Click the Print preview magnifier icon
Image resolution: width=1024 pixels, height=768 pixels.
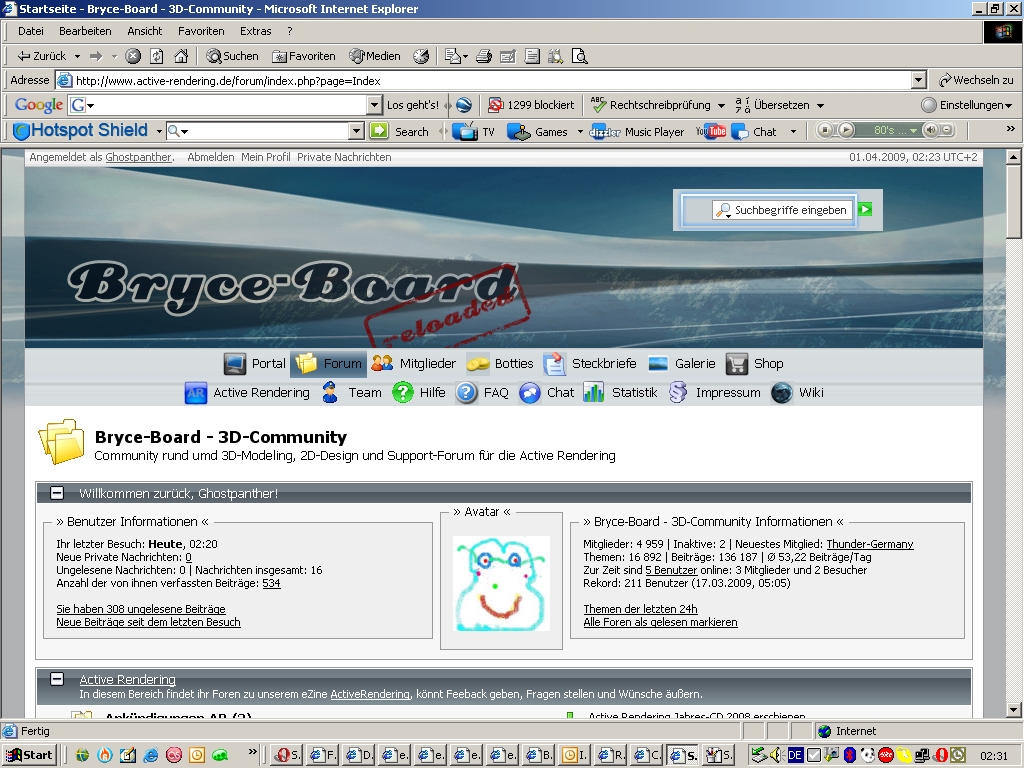click(x=579, y=56)
